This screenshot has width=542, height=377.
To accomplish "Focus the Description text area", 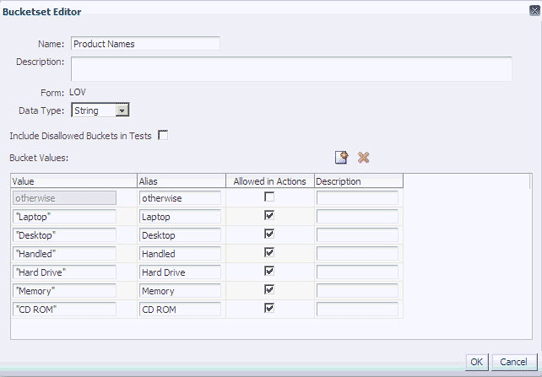I will 291,69.
